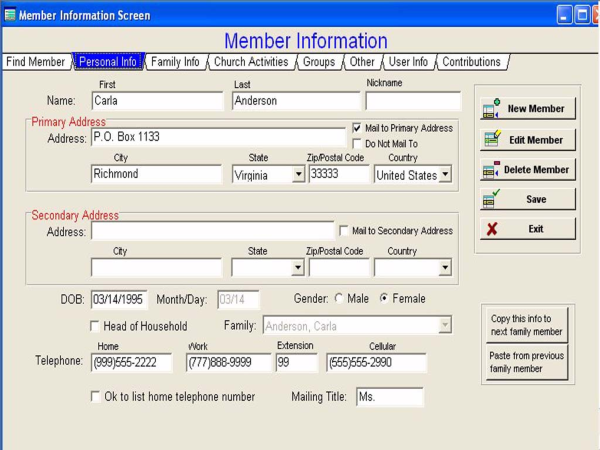Click the Work telephone field (777)888-9999
Viewport: 600px width, 450px height.
228,362
